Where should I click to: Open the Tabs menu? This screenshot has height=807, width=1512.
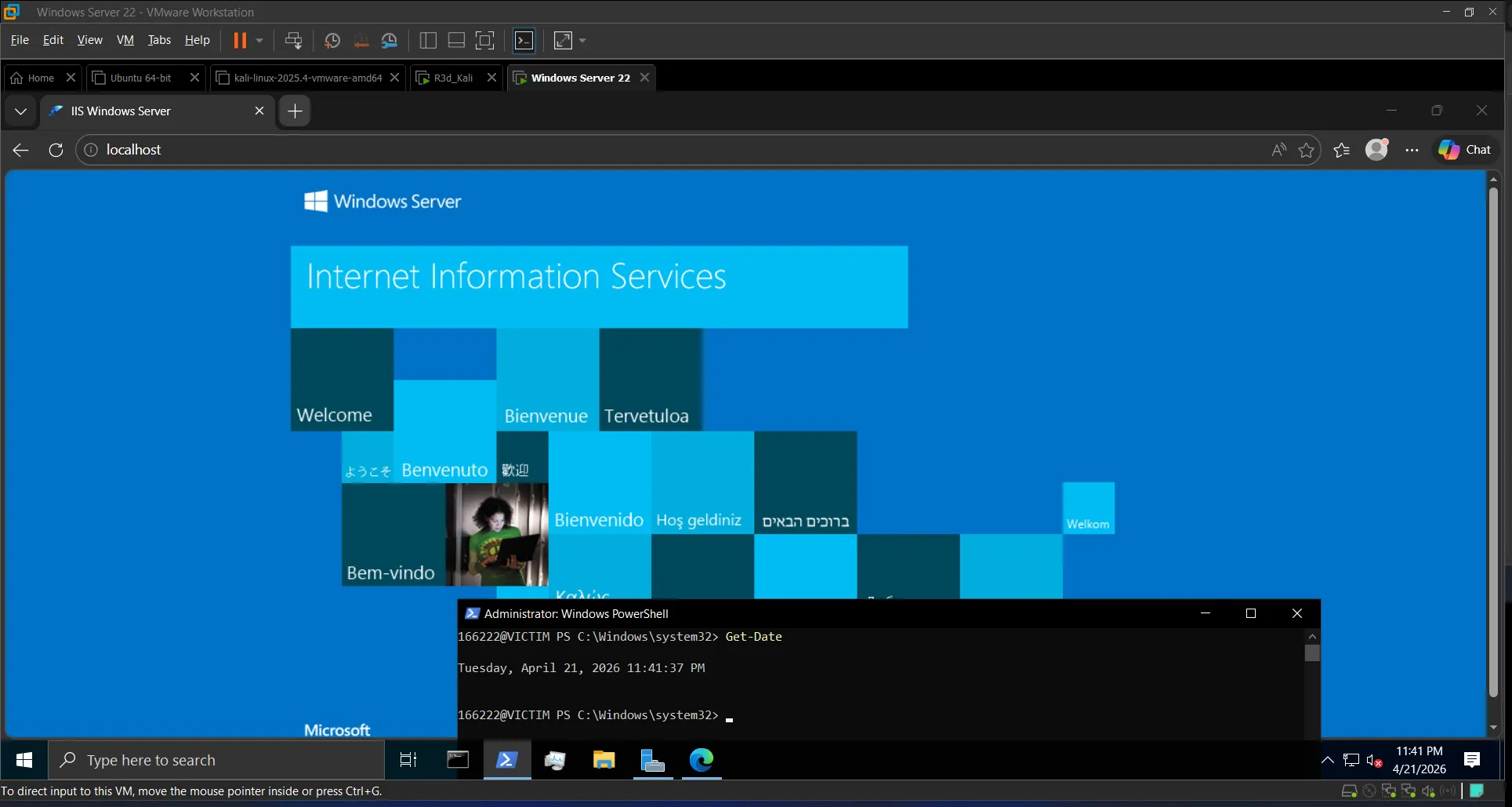(x=159, y=40)
